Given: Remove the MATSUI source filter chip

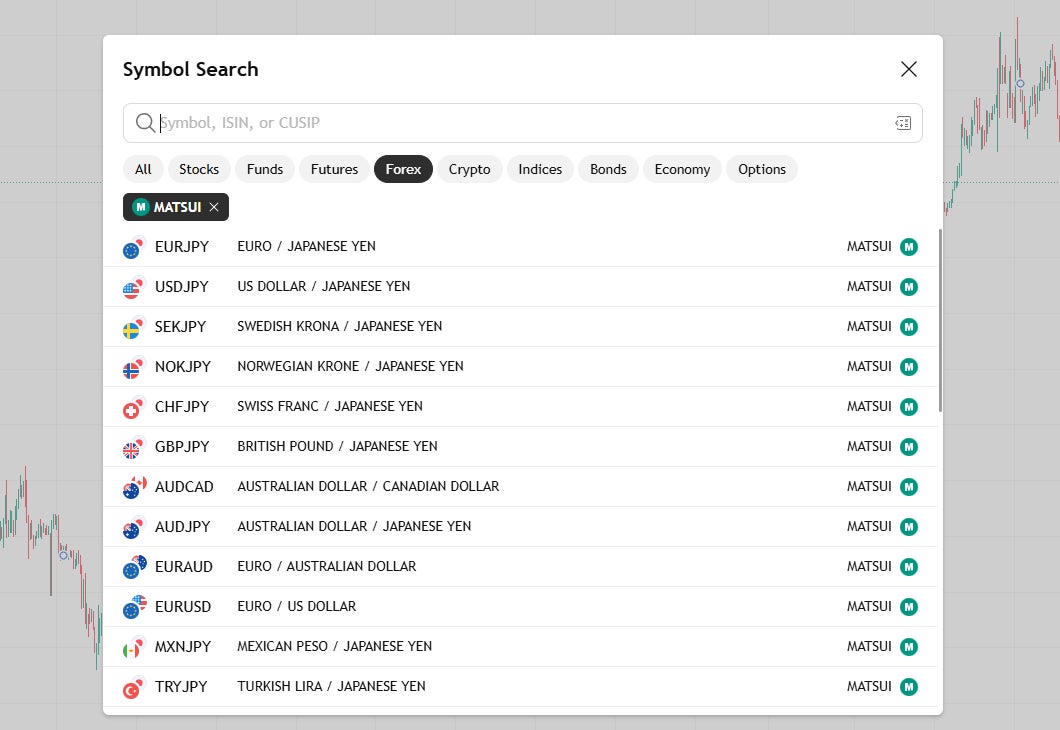Looking at the screenshot, I should [x=214, y=207].
